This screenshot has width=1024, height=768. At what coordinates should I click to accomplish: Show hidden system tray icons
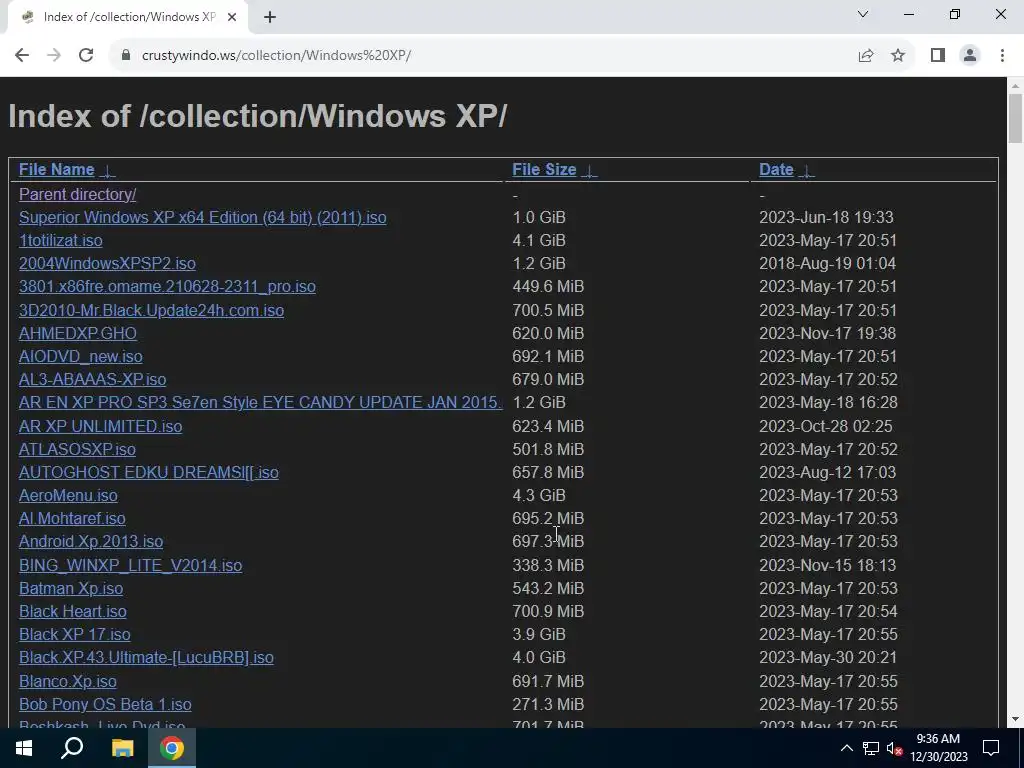(x=846, y=748)
